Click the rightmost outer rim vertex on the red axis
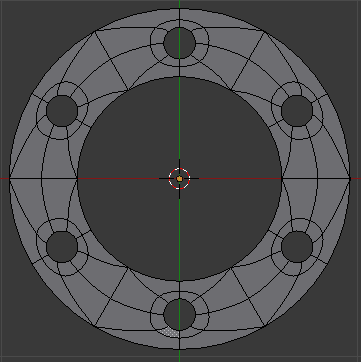This screenshot has width=361, height=362. [350, 179]
